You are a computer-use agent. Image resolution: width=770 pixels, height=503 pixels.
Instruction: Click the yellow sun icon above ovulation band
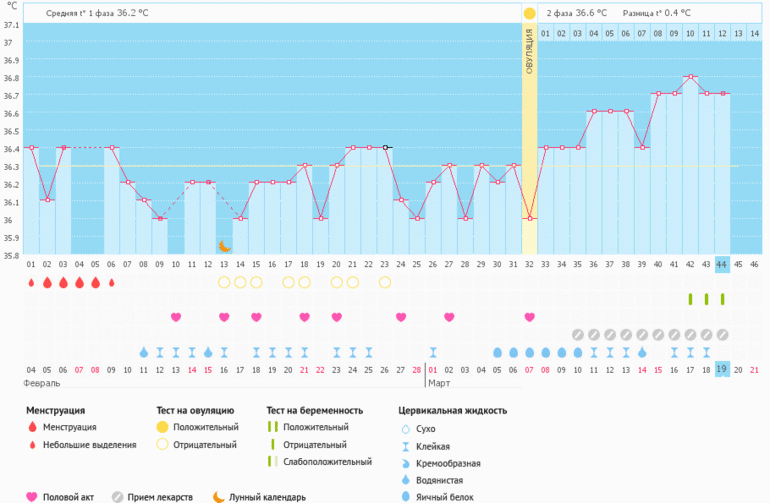coord(529,13)
